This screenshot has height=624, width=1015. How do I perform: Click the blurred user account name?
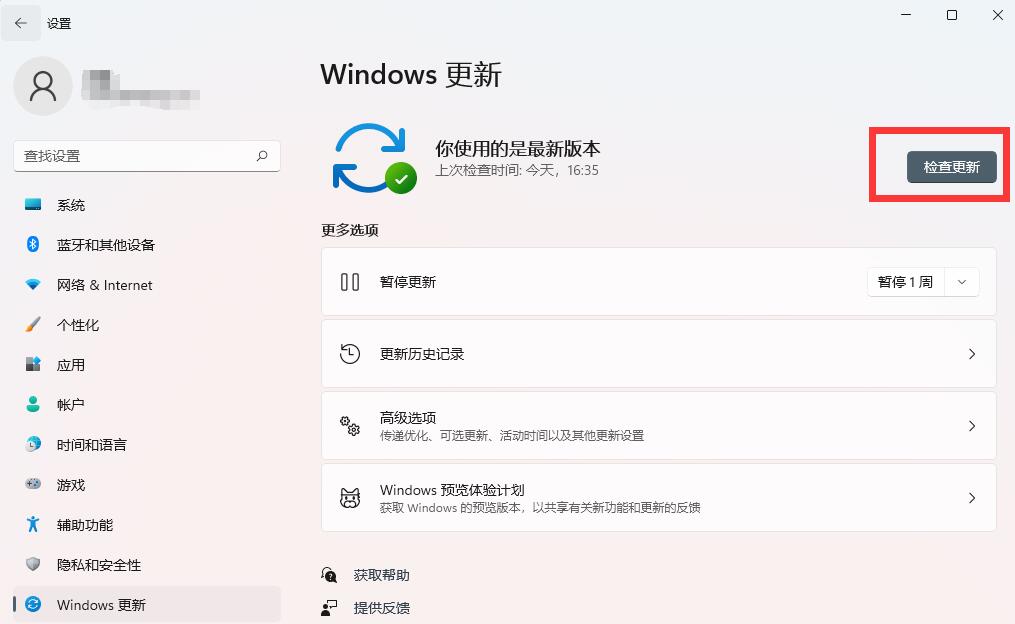tap(140, 89)
